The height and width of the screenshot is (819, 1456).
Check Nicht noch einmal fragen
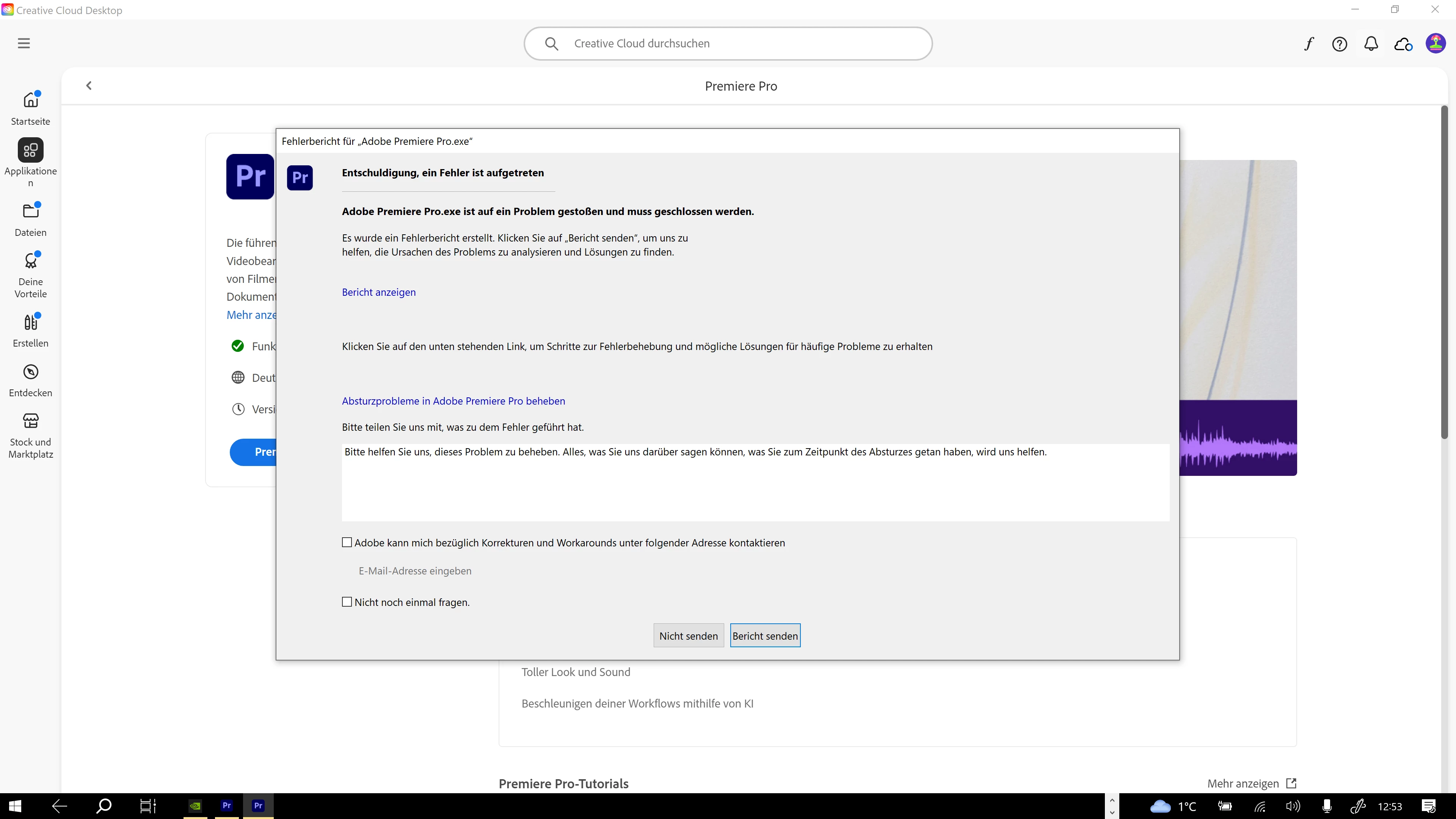point(347,602)
